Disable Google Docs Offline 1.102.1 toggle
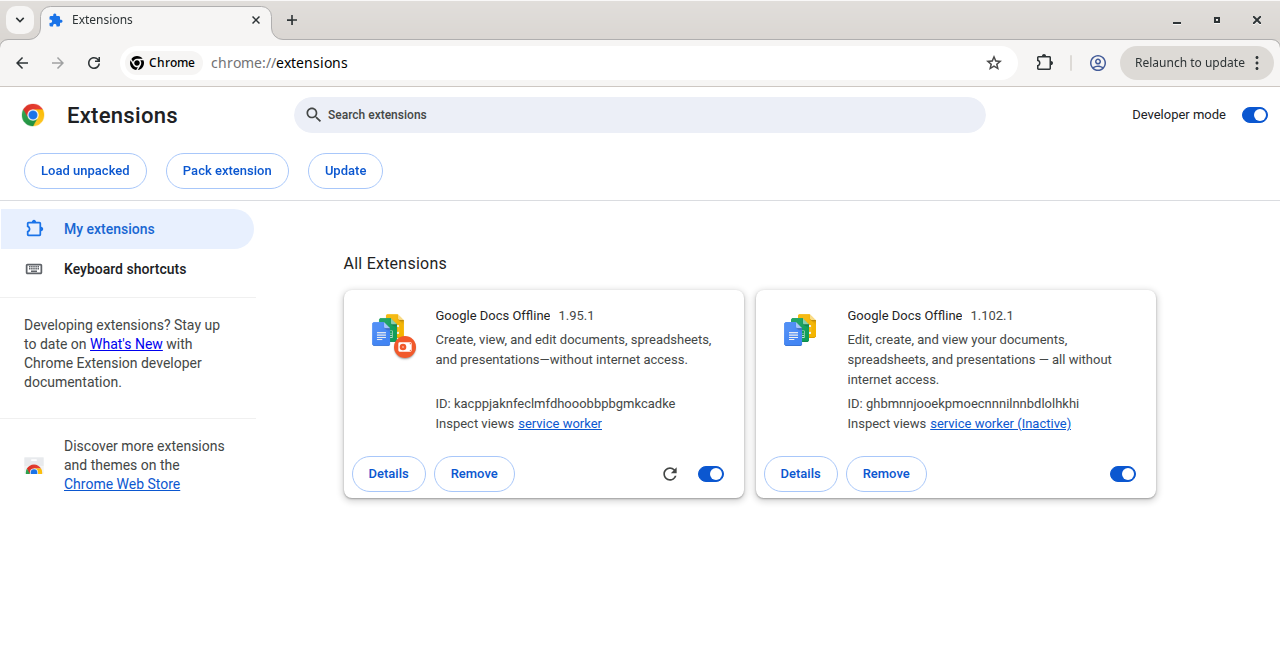Viewport: 1280px width, 670px height. pos(1123,474)
